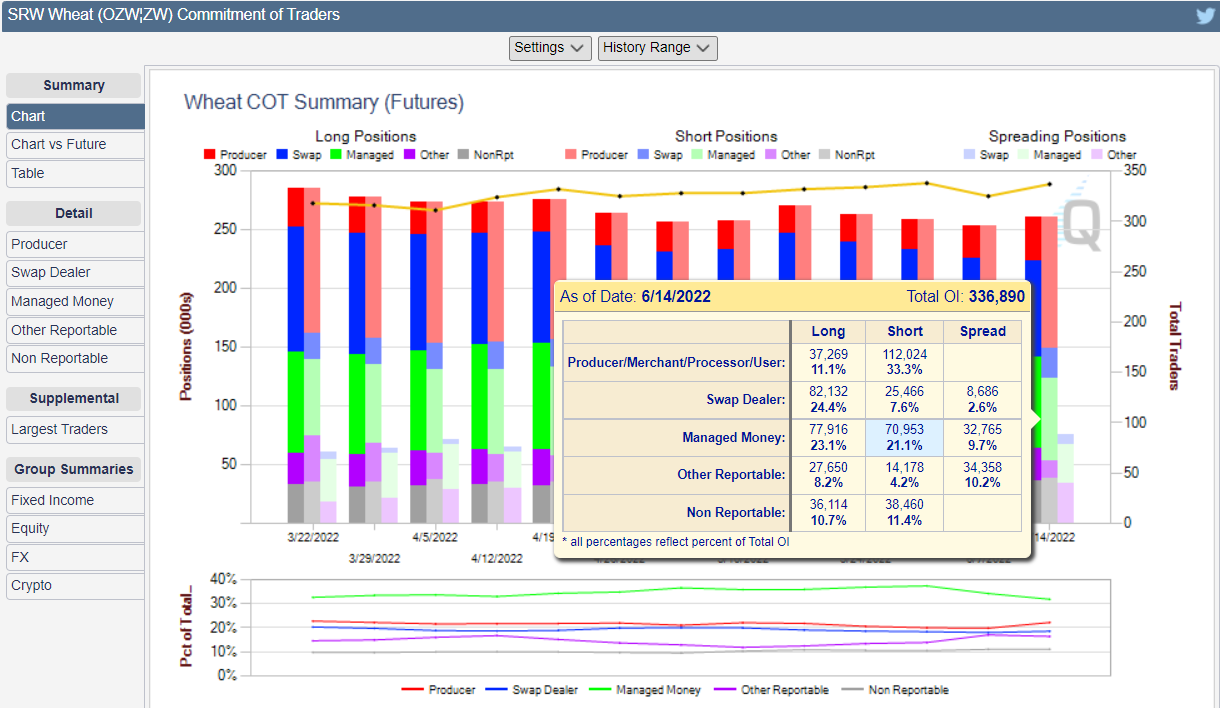Toggle the red Producer long legend swatch
The height and width of the screenshot is (708, 1220).
click(x=210, y=155)
